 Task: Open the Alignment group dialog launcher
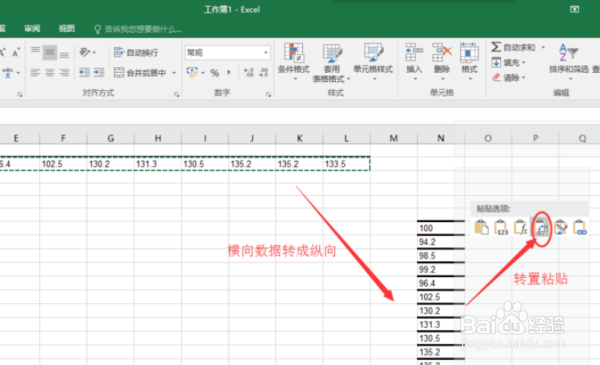[x=176, y=95]
